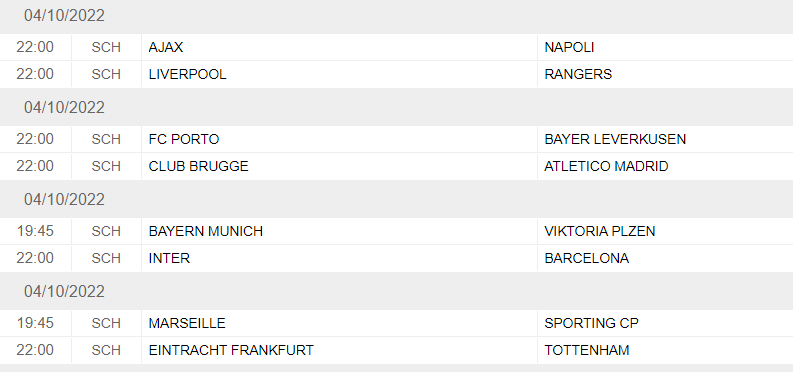Select BAYERN MUNICH in the list

pyautogui.click(x=206, y=231)
